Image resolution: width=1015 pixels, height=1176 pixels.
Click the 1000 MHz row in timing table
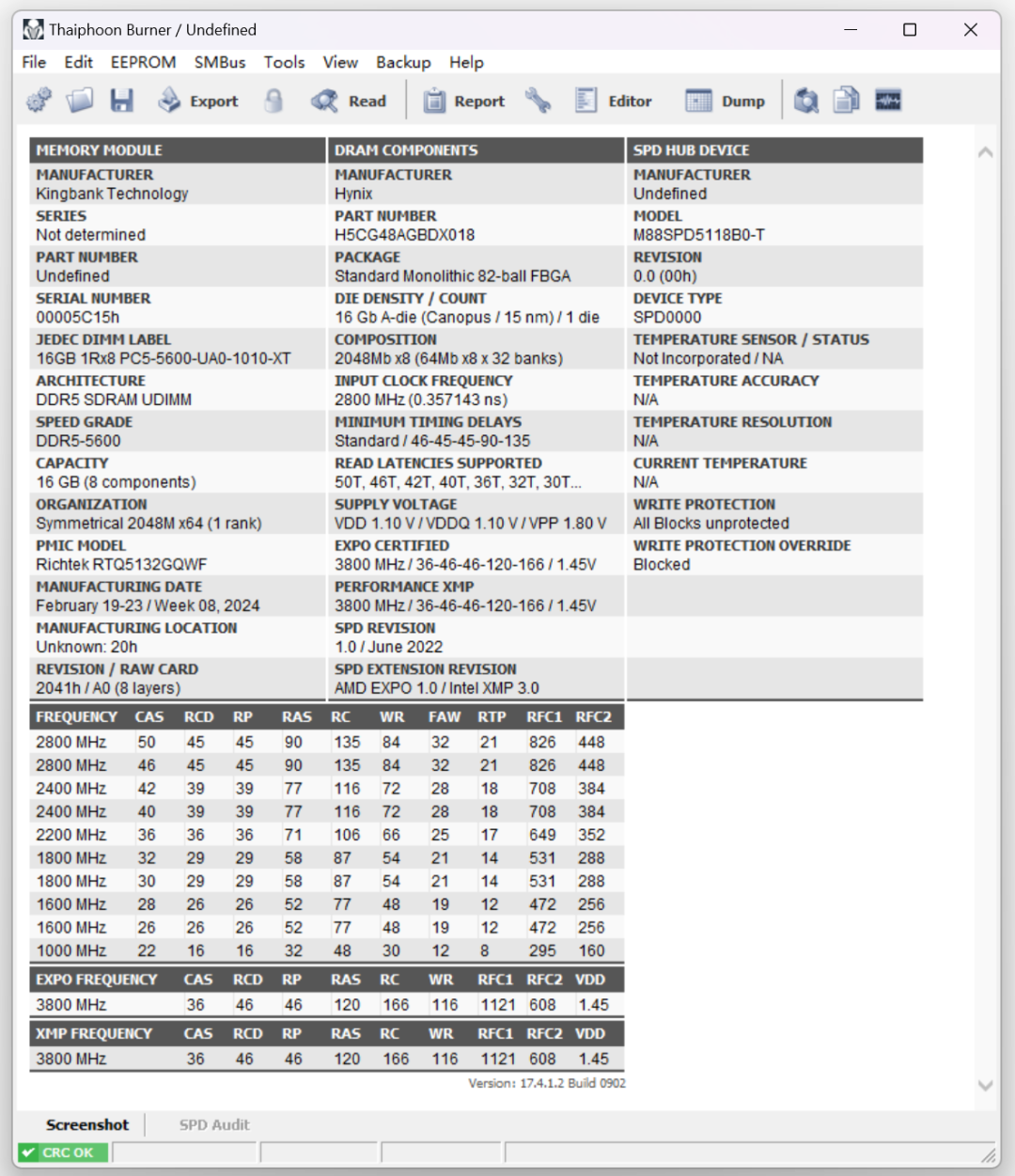click(x=326, y=950)
